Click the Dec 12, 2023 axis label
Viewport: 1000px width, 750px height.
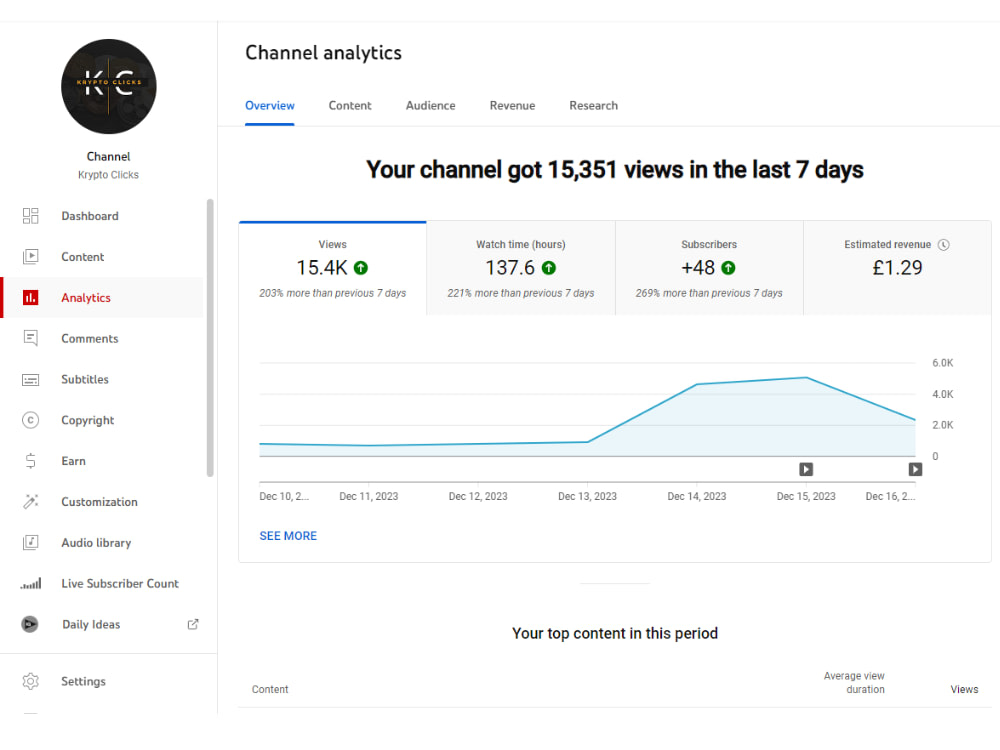point(478,496)
